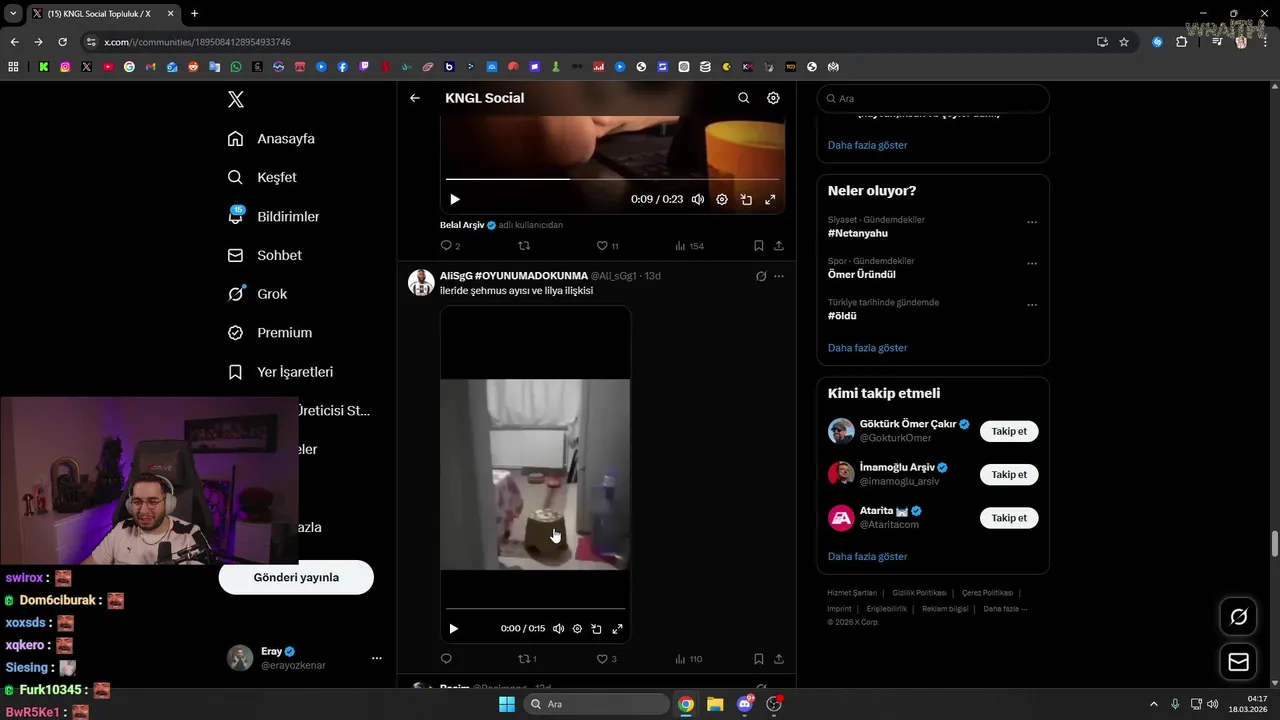Follow Göktürk Ömer Çakır
Image resolution: width=1280 pixels, height=720 pixels.
coord(1009,431)
